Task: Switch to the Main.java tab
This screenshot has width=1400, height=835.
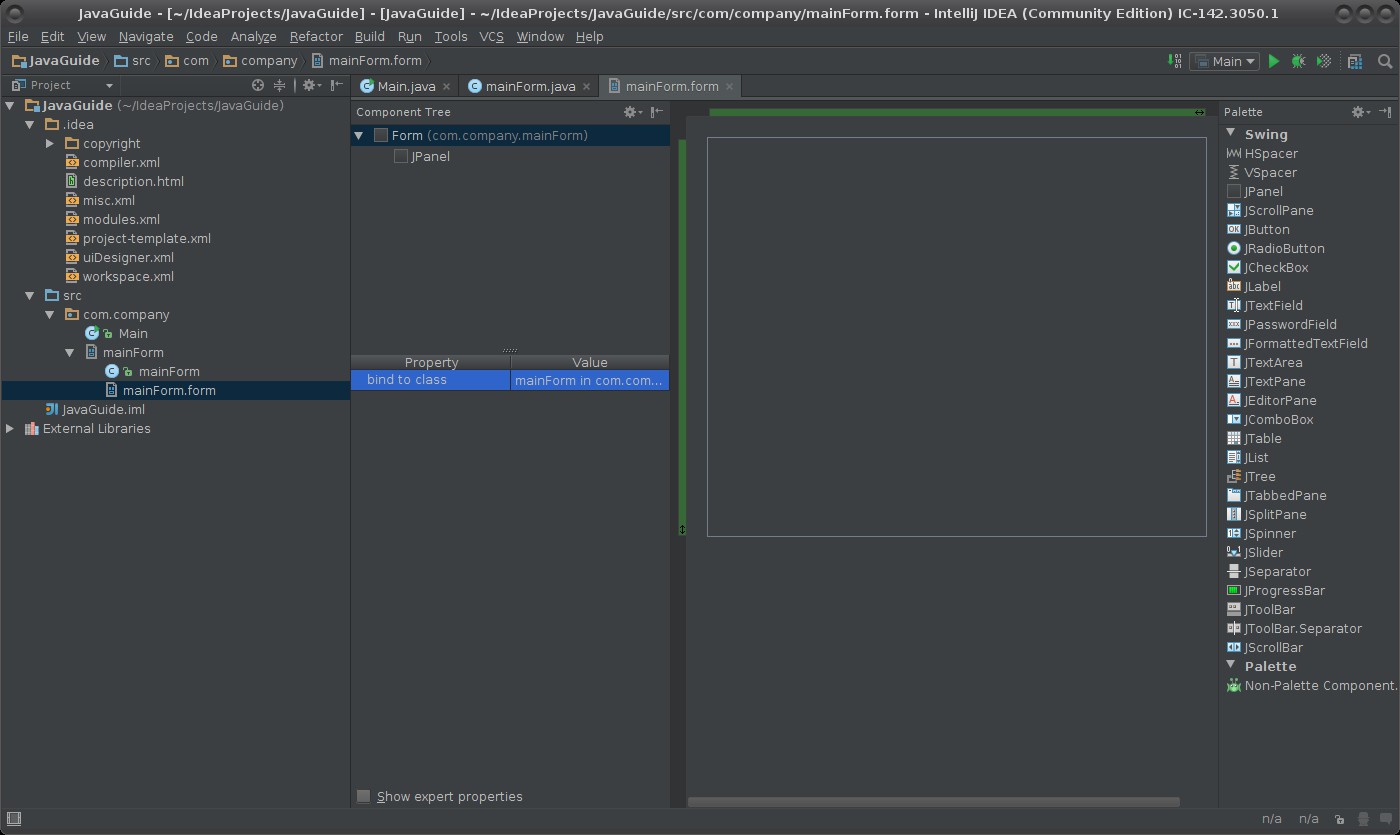Action: (406, 86)
